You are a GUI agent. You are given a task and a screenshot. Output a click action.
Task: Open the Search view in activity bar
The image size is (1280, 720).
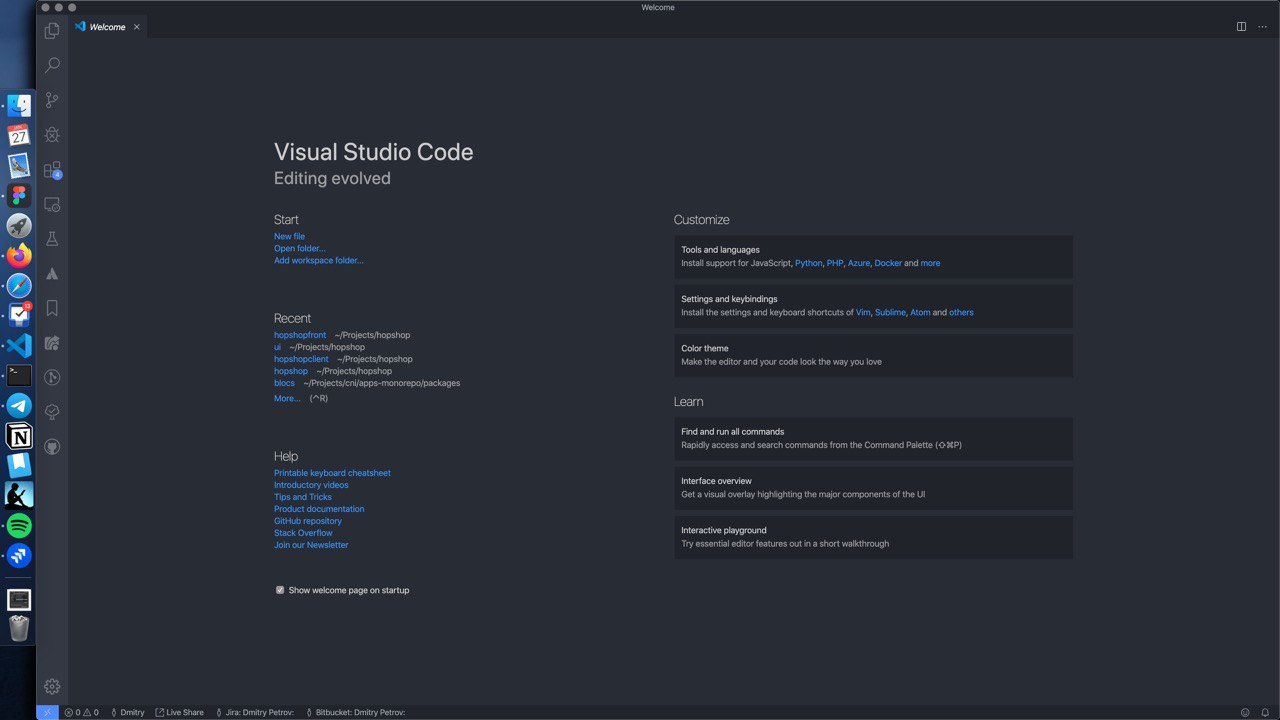[x=52, y=65]
